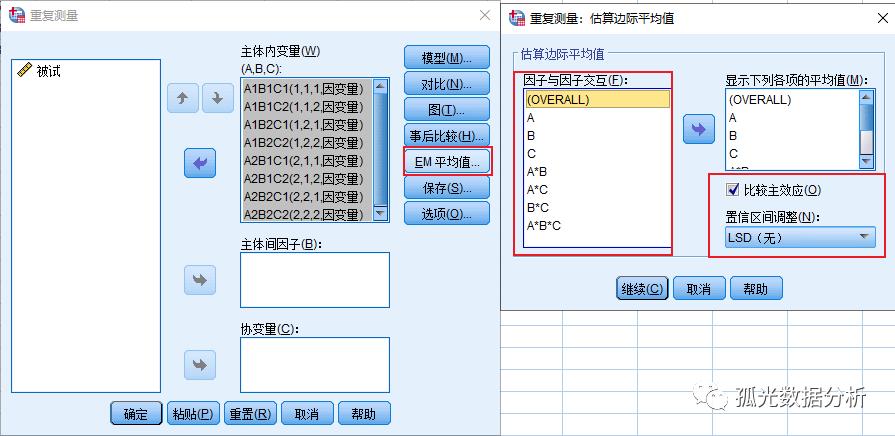Move selected variable down with down arrow
This screenshot has height=436, width=895.
[217, 98]
